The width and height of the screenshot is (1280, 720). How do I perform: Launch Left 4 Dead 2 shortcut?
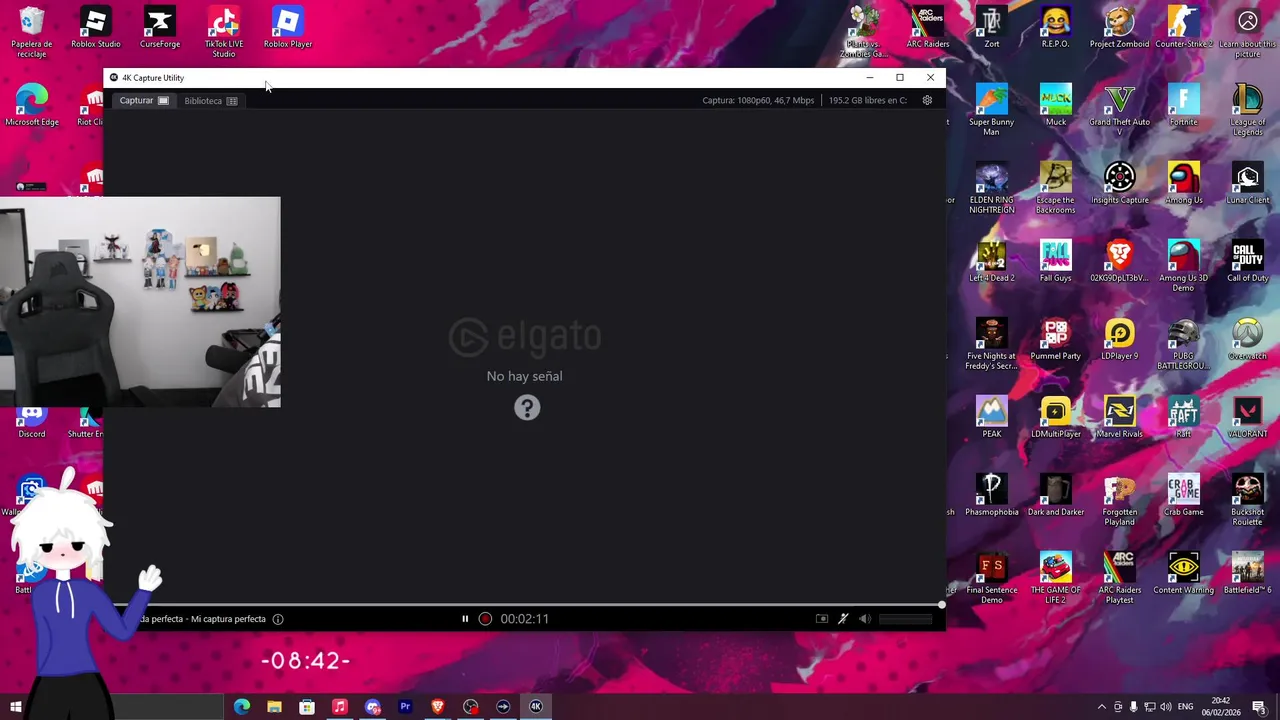992,262
